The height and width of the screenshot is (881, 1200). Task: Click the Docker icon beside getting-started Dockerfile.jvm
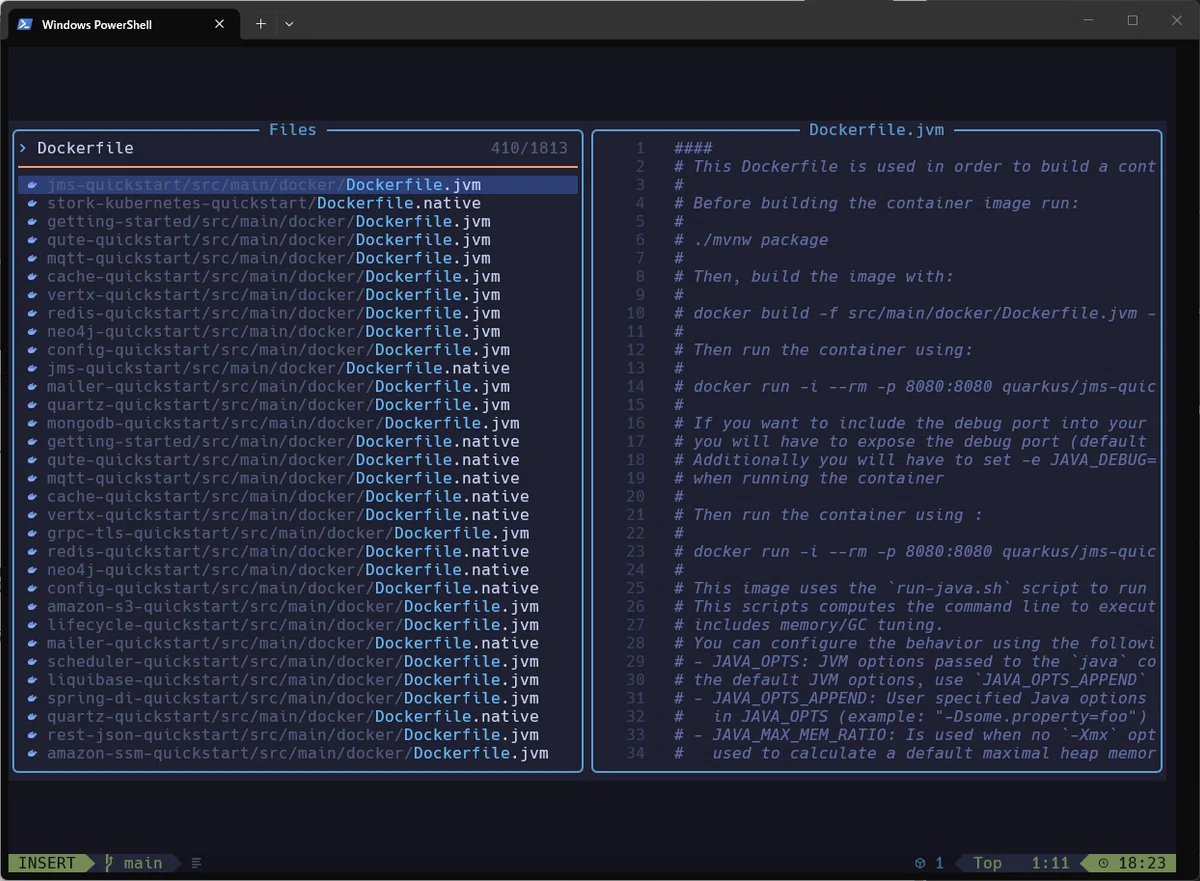[33, 222]
